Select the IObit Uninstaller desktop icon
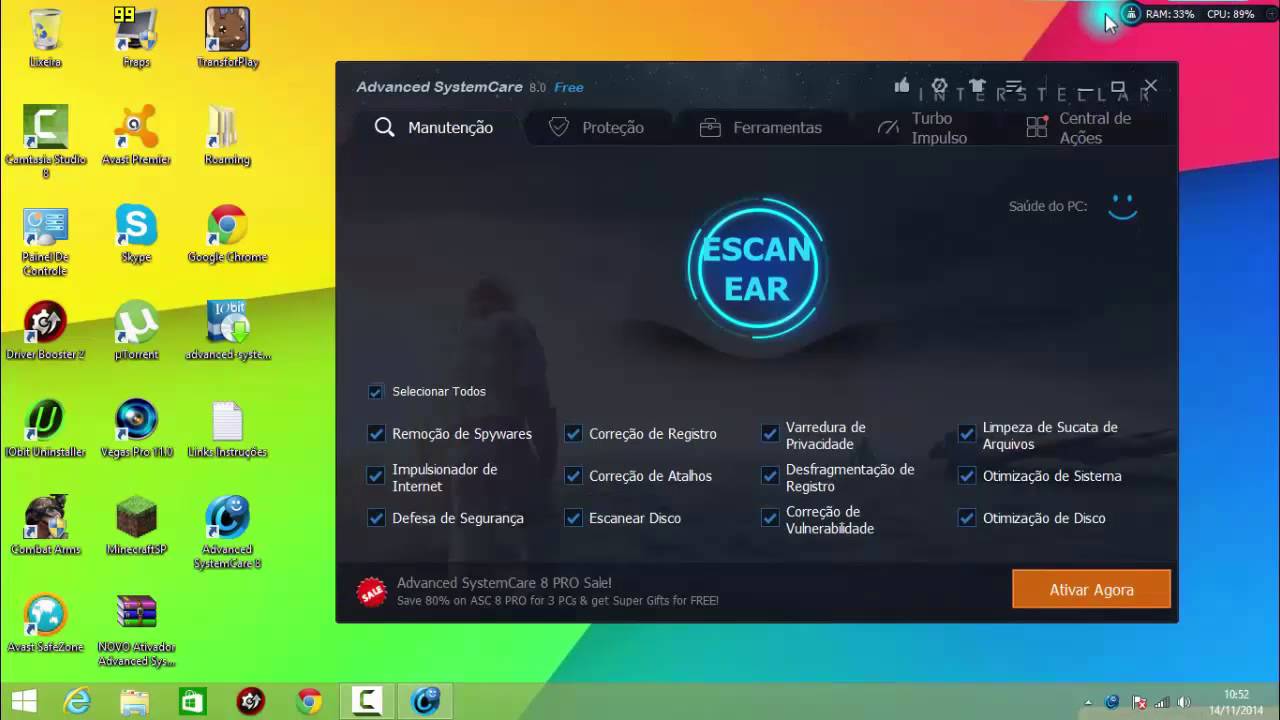Image resolution: width=1280 pixels, height=720 pixels. (45, 428)
